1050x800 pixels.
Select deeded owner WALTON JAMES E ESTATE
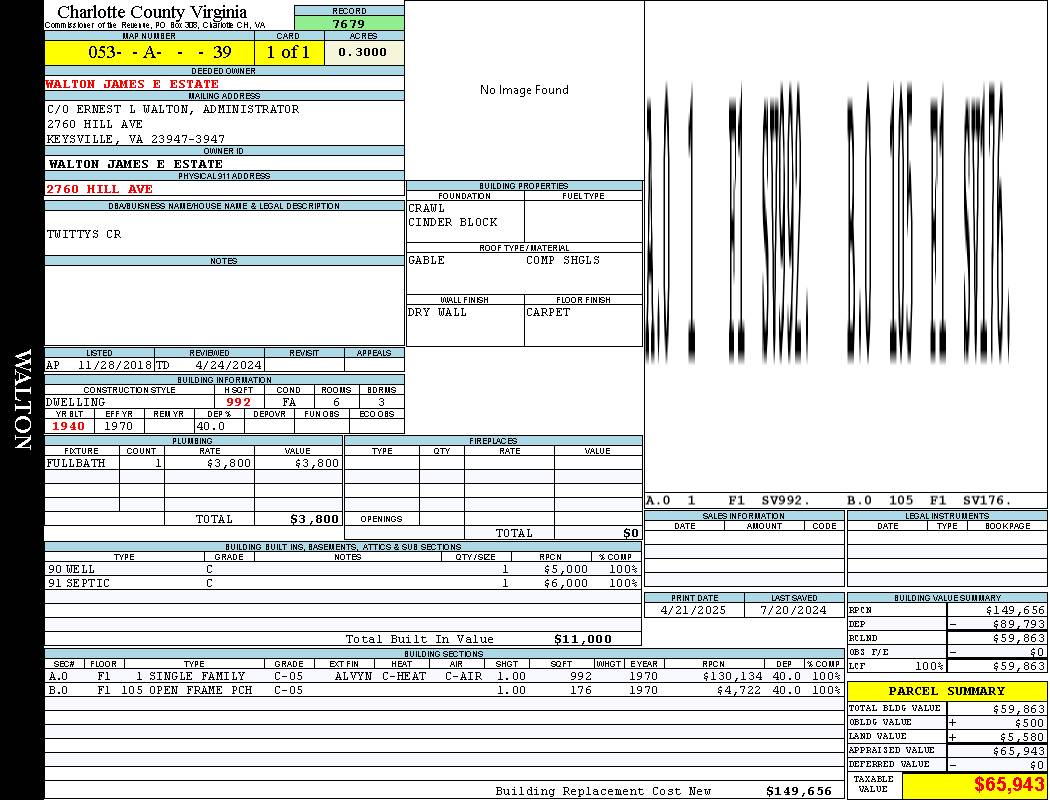pos(132,84)
